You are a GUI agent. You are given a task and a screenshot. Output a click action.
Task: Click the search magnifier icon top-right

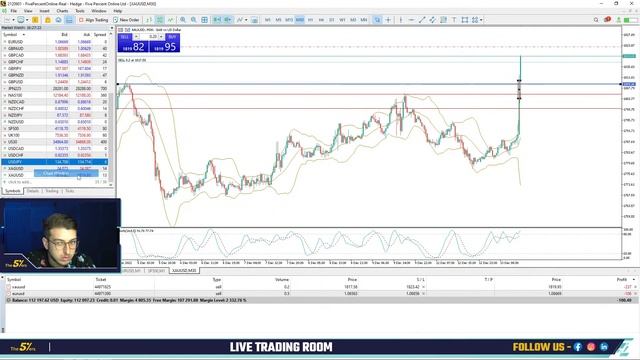pos(596,20)
